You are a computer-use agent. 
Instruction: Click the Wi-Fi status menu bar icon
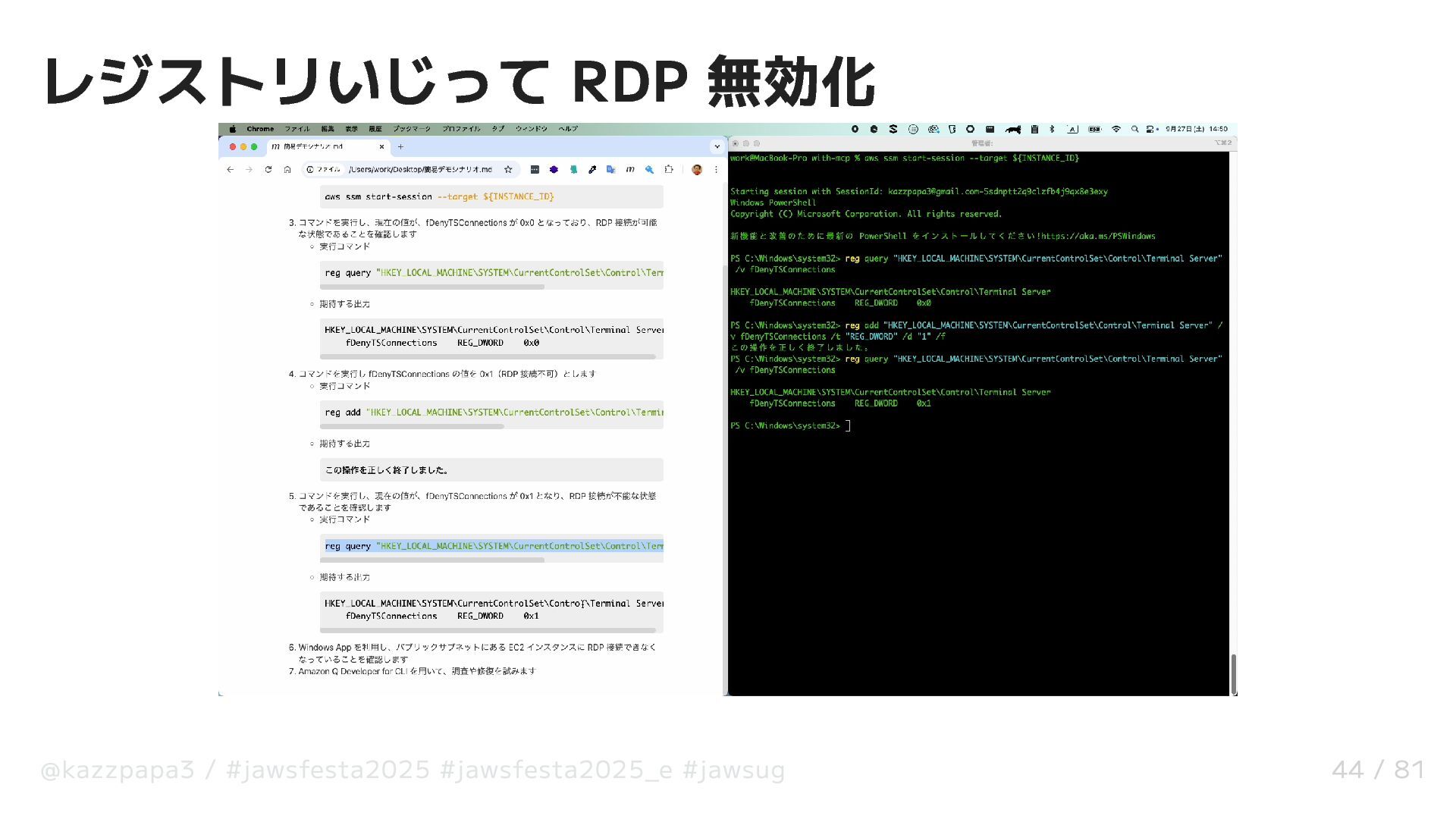tap(1116, 129)
